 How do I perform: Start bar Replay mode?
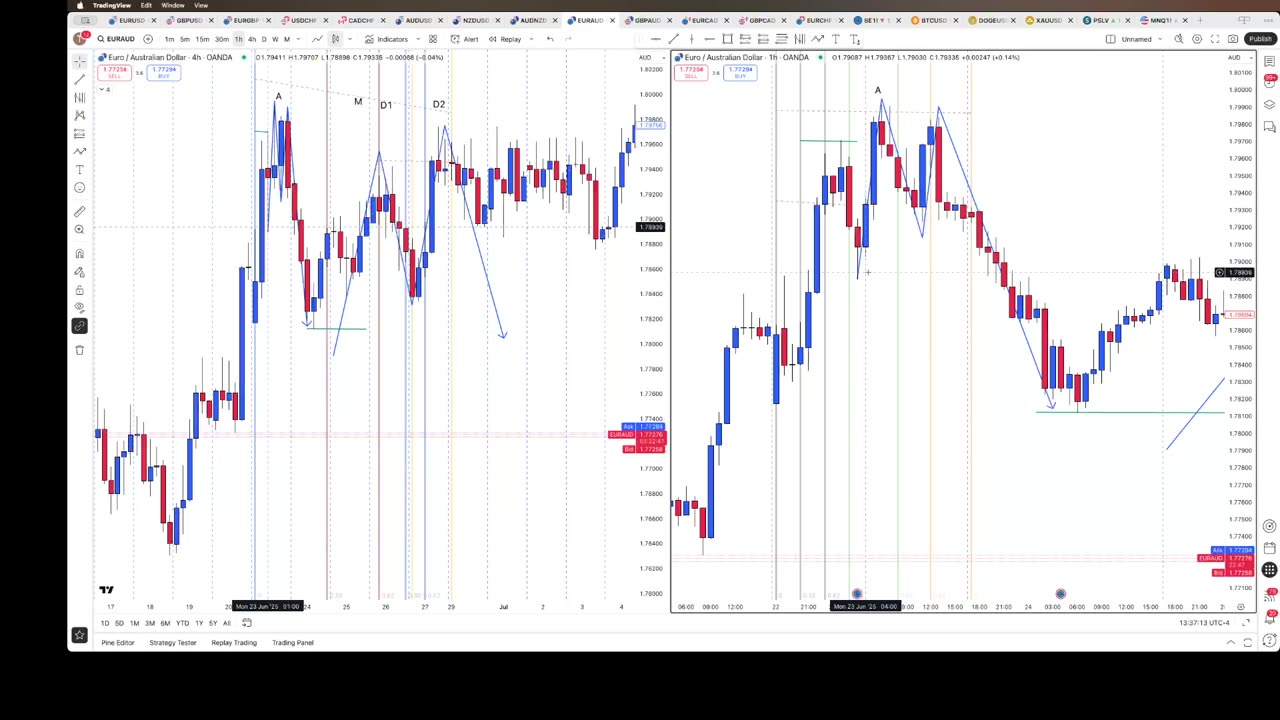[506, 39]
